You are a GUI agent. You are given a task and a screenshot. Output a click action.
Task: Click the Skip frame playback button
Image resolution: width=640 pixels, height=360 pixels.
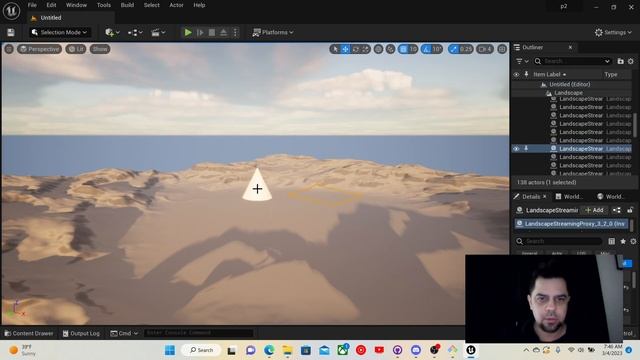(x=200, y=32)
